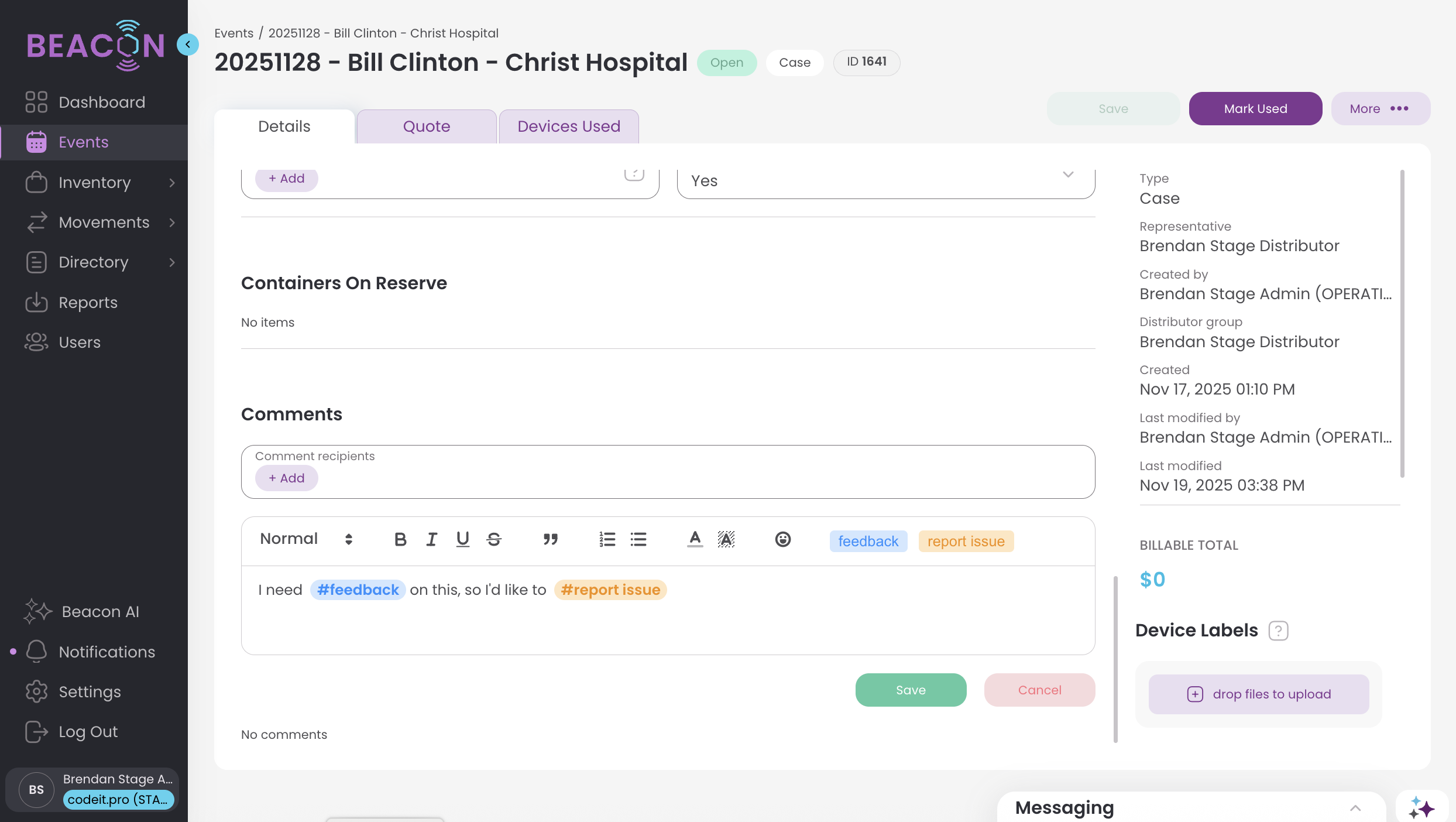
Task: Toggle underline formatting in comment editor
Action: [462, 539]
